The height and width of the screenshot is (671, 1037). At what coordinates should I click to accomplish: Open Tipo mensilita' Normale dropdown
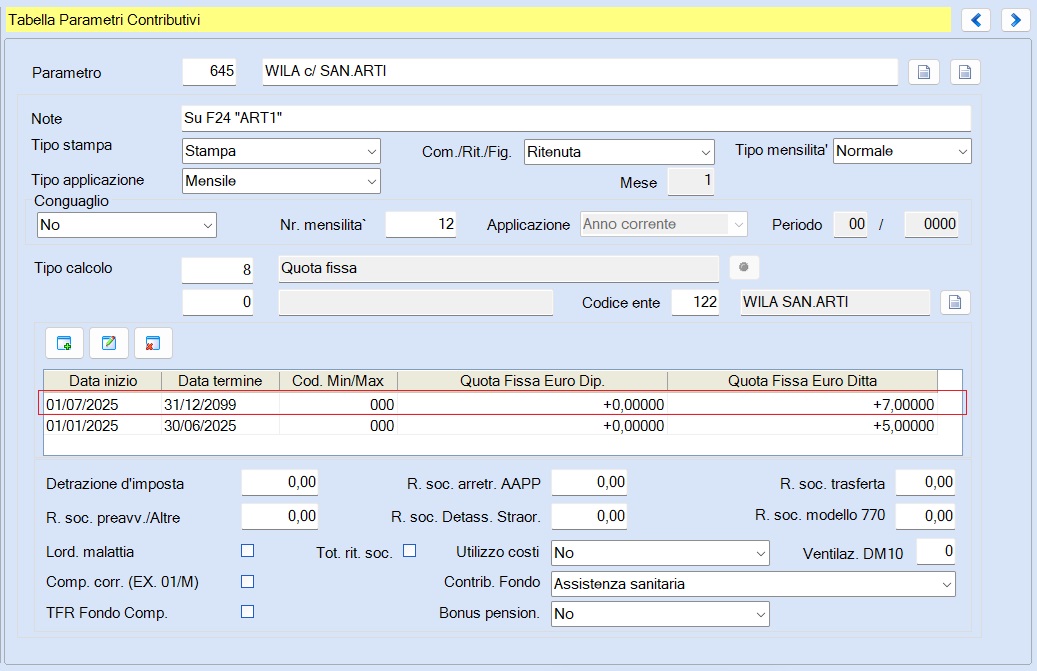[x=902, y=151]
